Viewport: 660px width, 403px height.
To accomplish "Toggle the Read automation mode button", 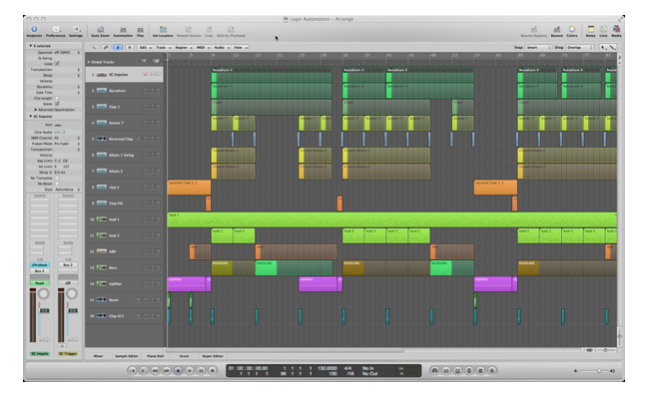I will 40,283.
